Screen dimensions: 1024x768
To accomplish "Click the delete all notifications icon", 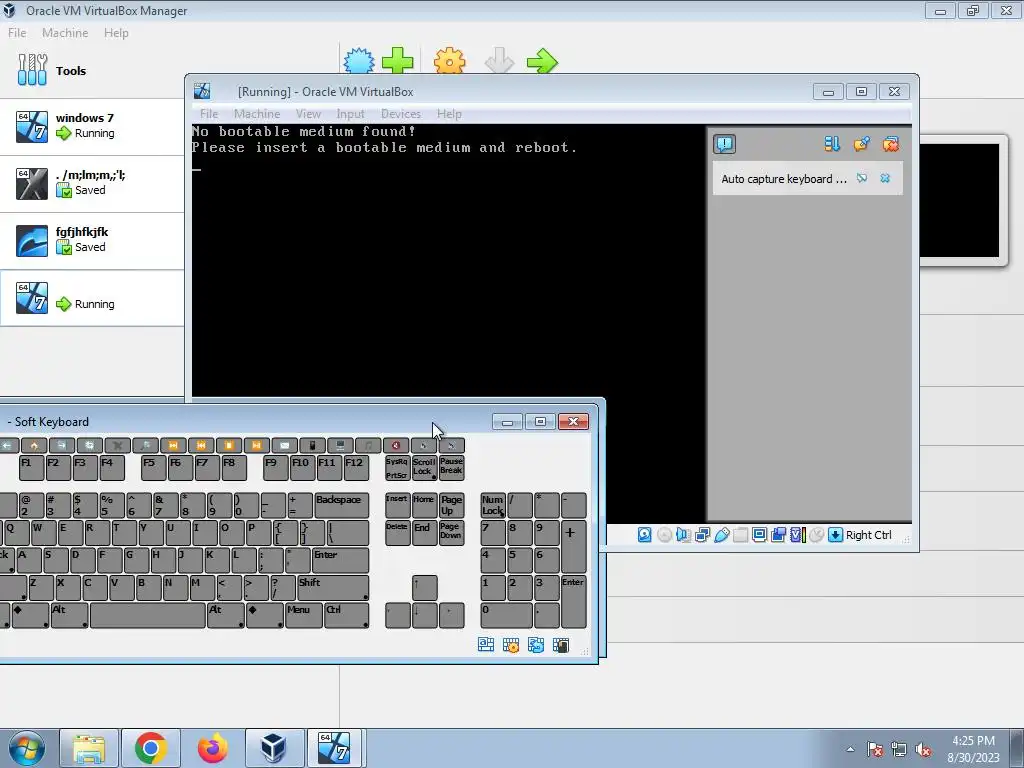I will point(891,144).
